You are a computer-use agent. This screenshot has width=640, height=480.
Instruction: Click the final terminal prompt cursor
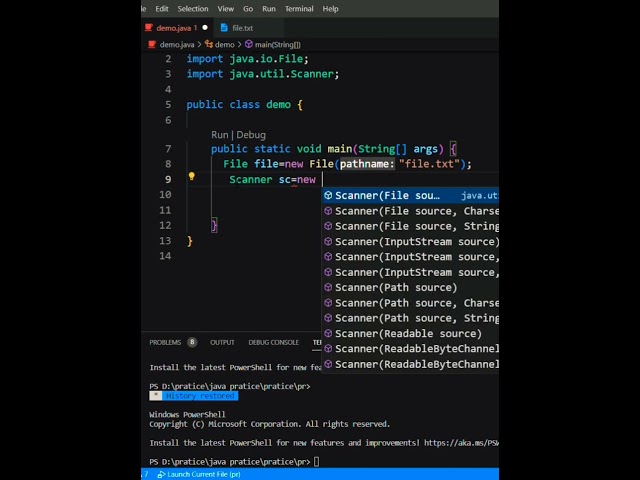click(x=316, y=462)
